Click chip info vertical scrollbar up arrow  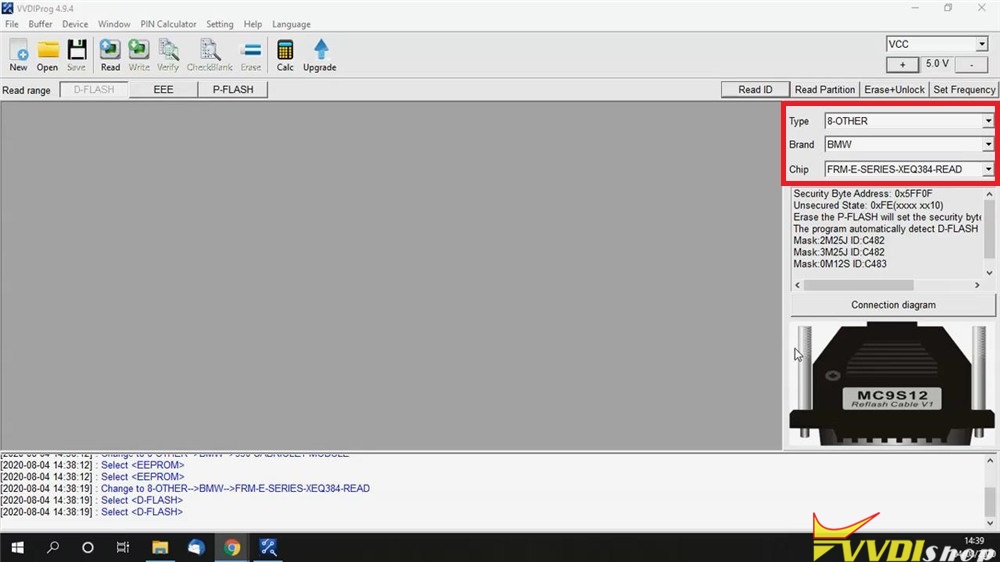coord(989,194)
